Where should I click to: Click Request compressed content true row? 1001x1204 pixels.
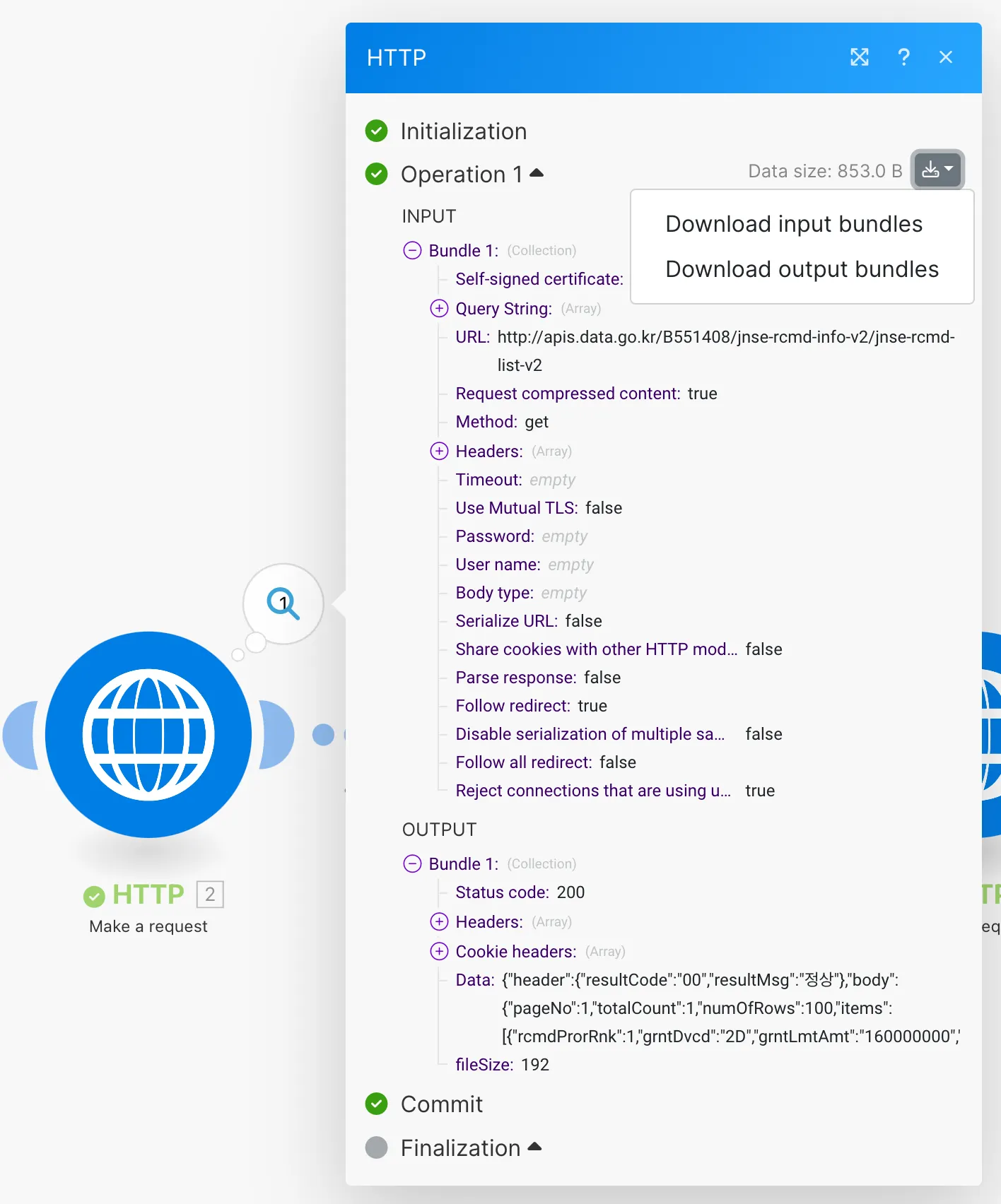[586, 394]
